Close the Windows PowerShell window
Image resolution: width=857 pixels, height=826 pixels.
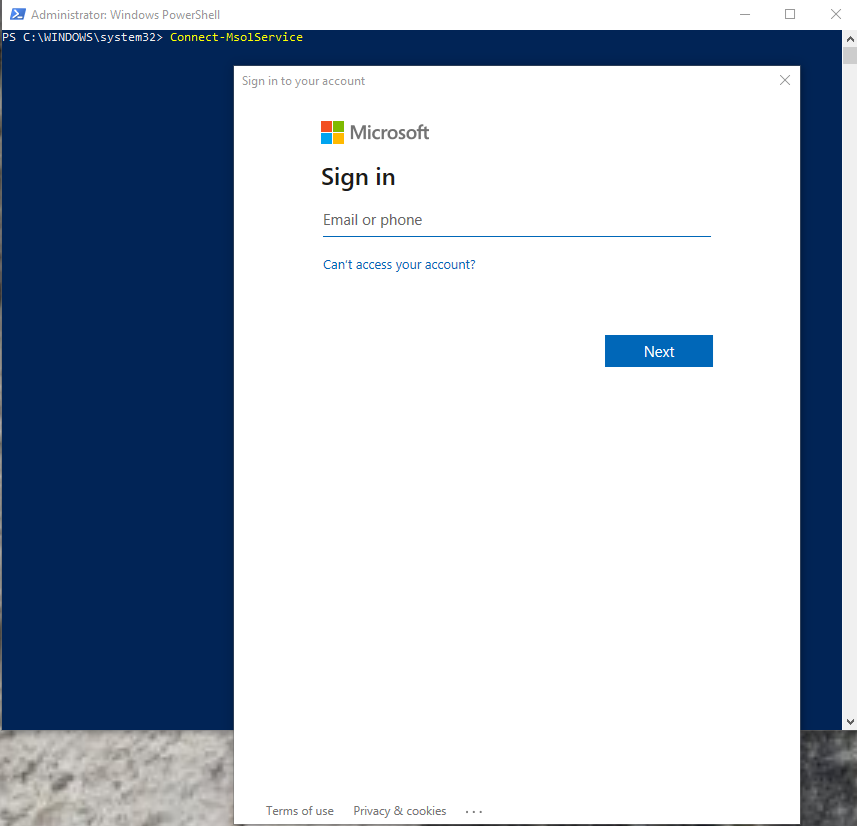click(x=836, y=14)
